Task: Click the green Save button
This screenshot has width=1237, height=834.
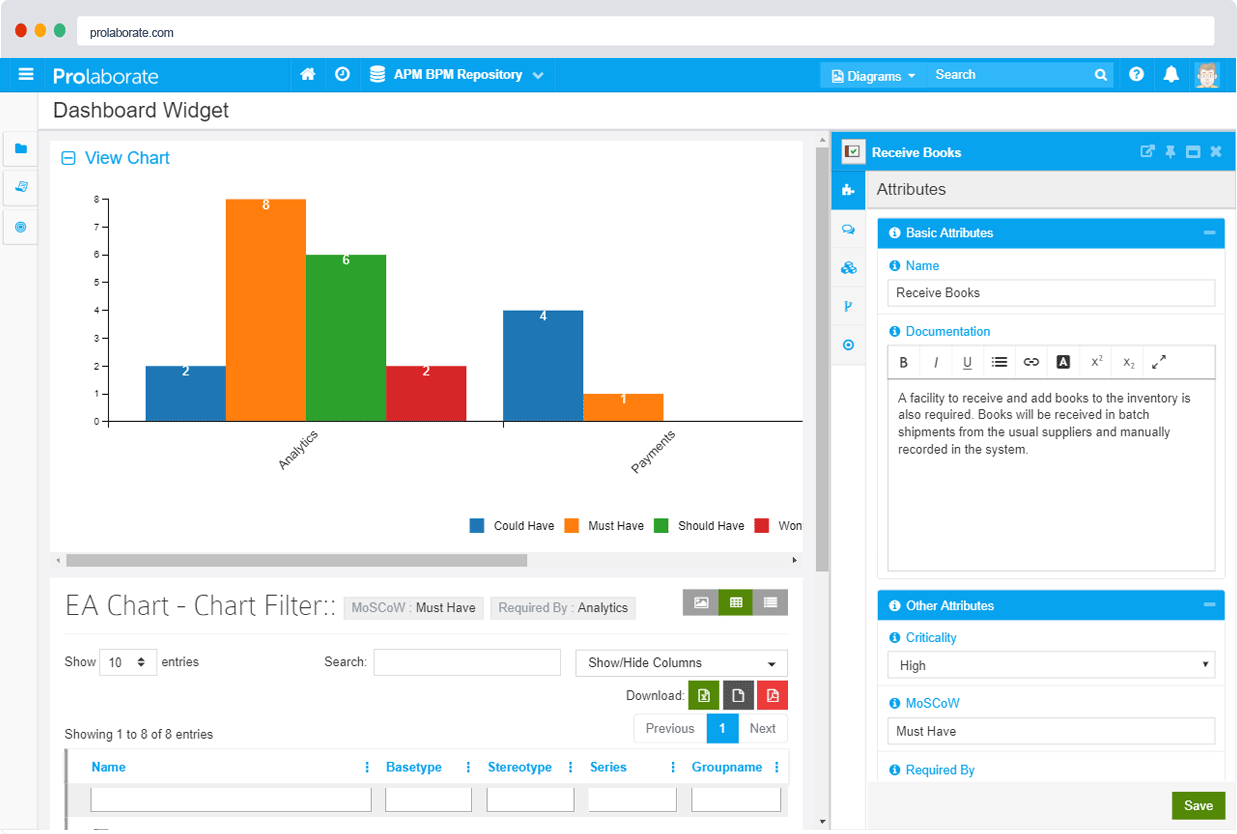Action: 1197,805
